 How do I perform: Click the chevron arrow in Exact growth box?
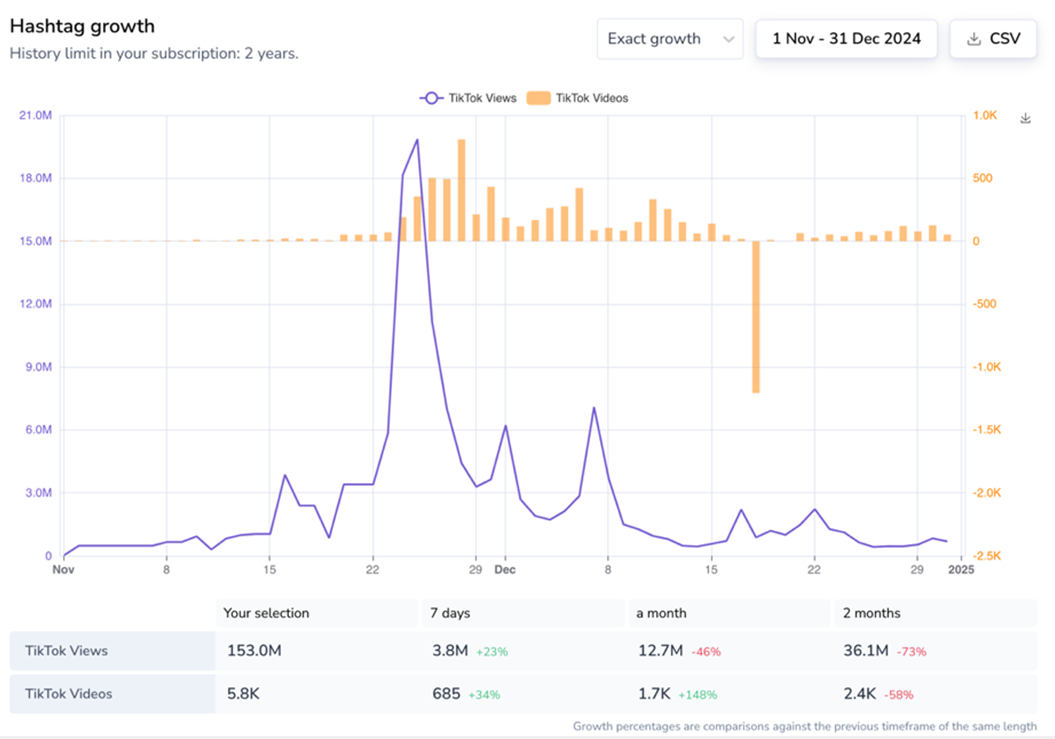[728, 39]
